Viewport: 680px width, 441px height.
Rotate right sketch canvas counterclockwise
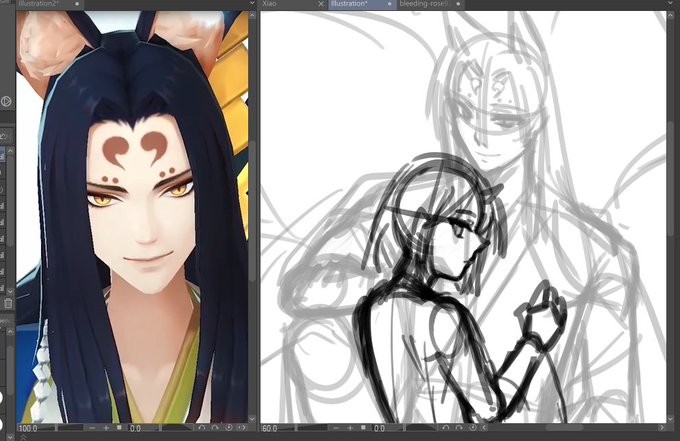point(445,428)
